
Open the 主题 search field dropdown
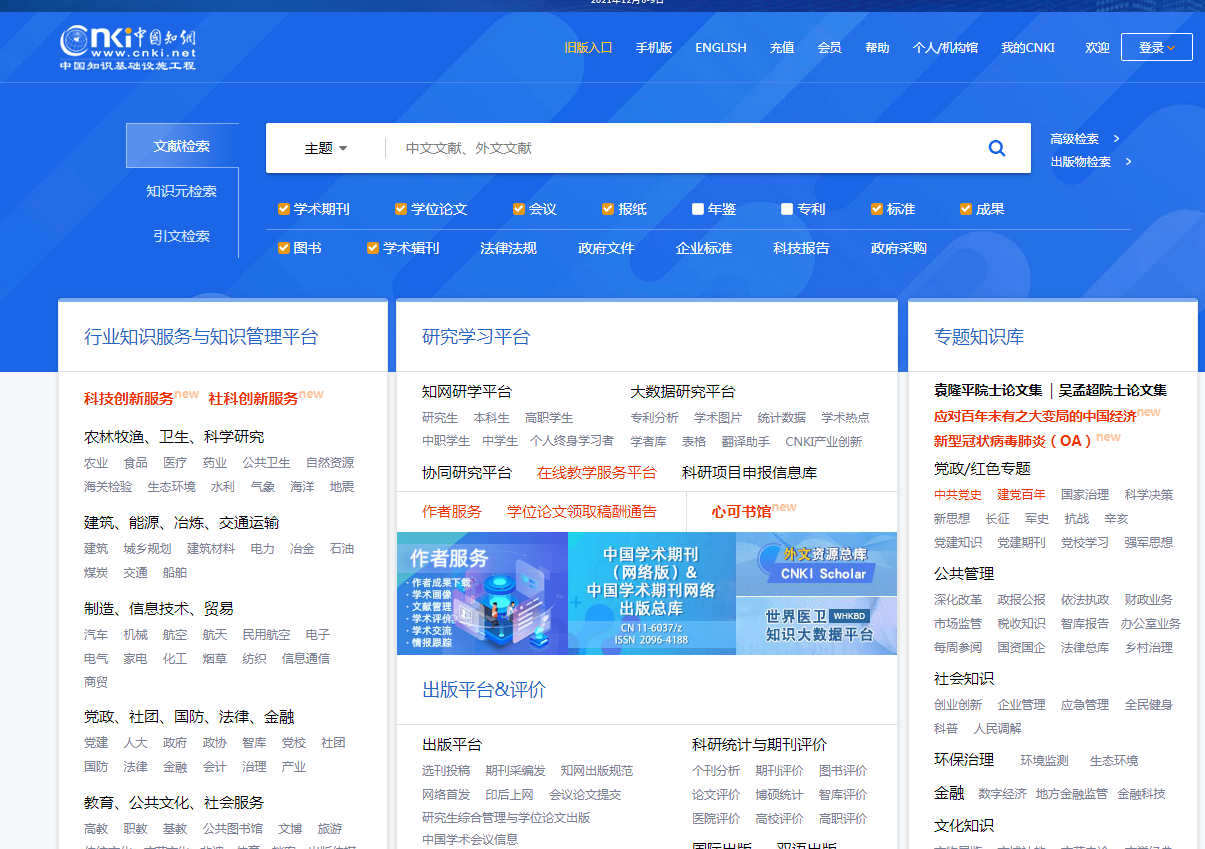[x=326, y=148]
